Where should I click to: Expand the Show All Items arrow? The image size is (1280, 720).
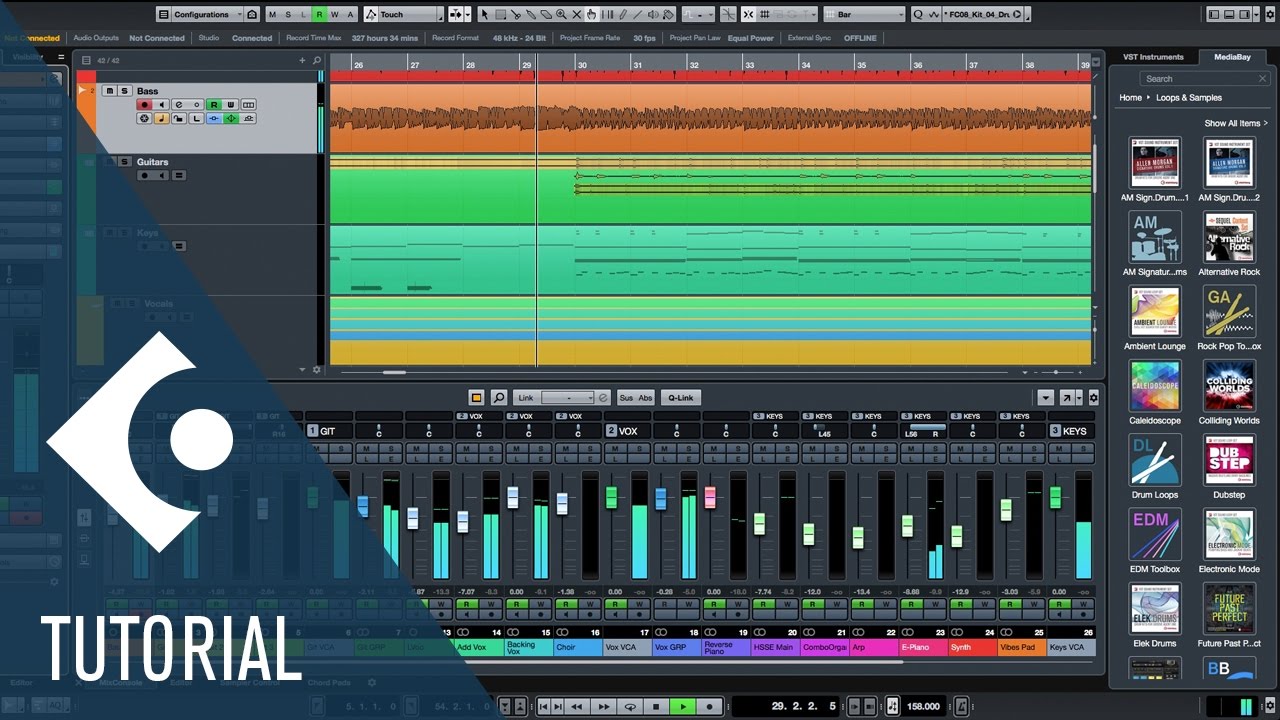tap(1266, 123)
